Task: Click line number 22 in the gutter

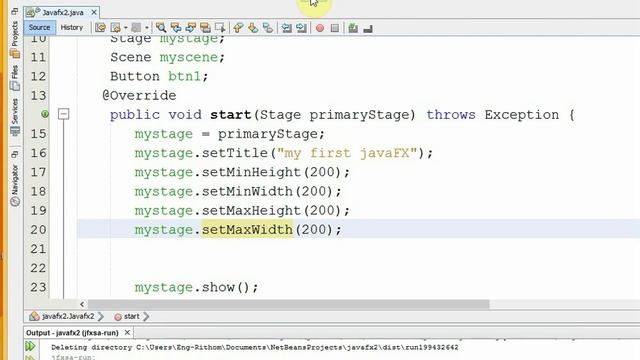Action: click(38, 268)
